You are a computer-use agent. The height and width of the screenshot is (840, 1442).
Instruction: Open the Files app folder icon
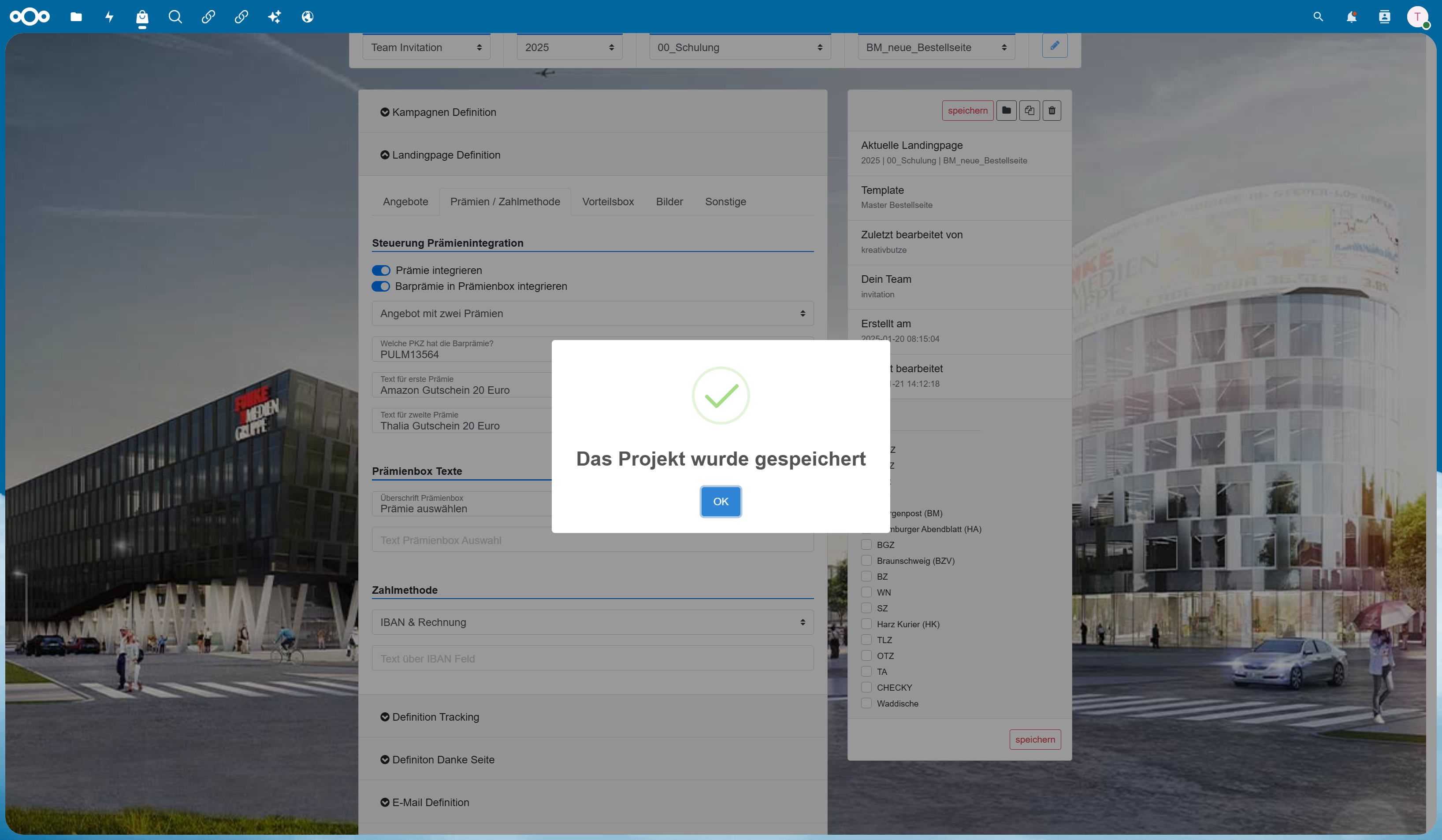76,17
